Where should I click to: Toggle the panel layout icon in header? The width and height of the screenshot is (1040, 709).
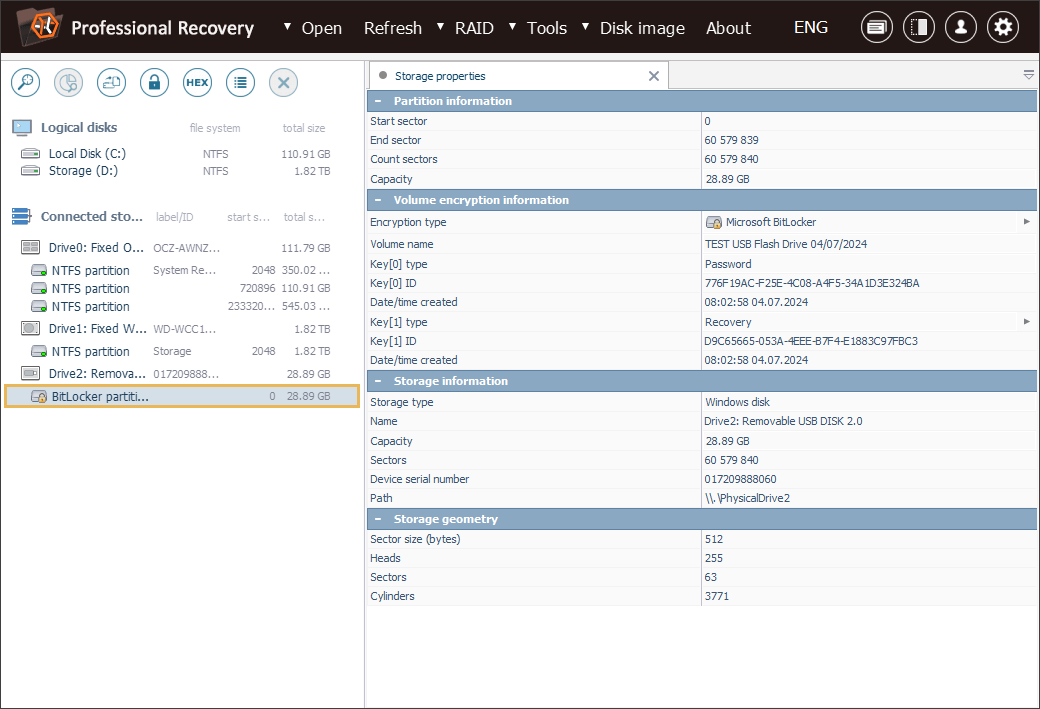pyautogui.click(x=919, y=27)
